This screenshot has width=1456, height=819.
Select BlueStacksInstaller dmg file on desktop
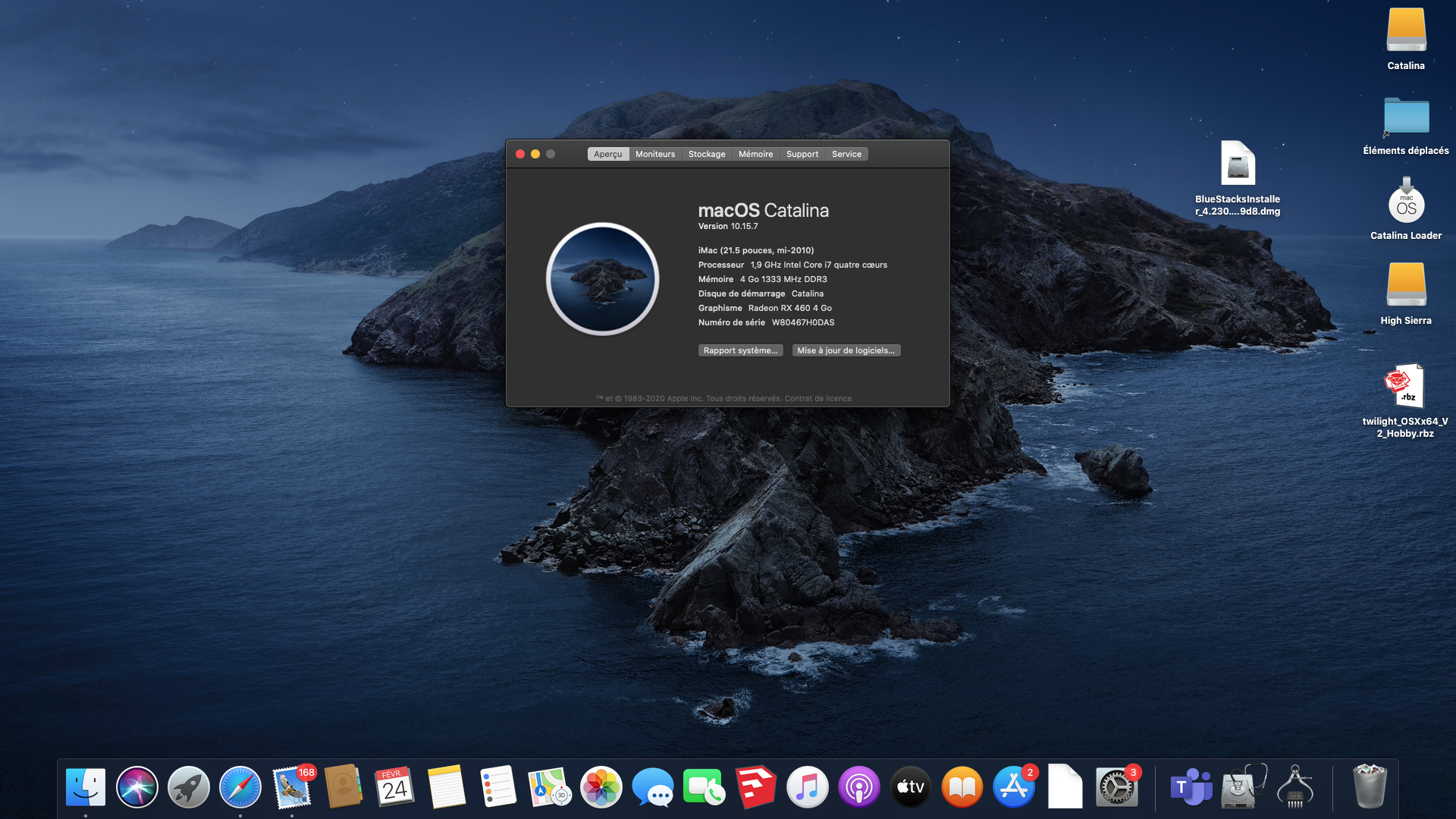click(1238, 164)
